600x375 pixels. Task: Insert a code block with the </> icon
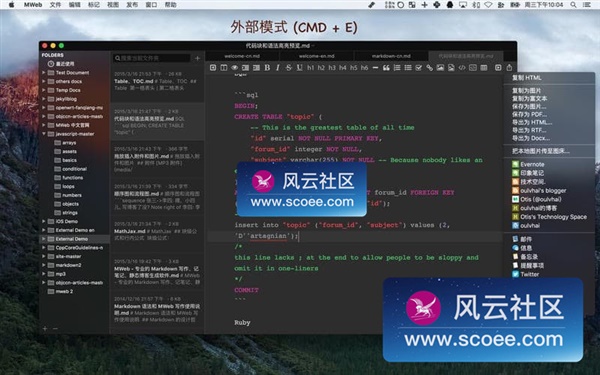pos(462,68)
